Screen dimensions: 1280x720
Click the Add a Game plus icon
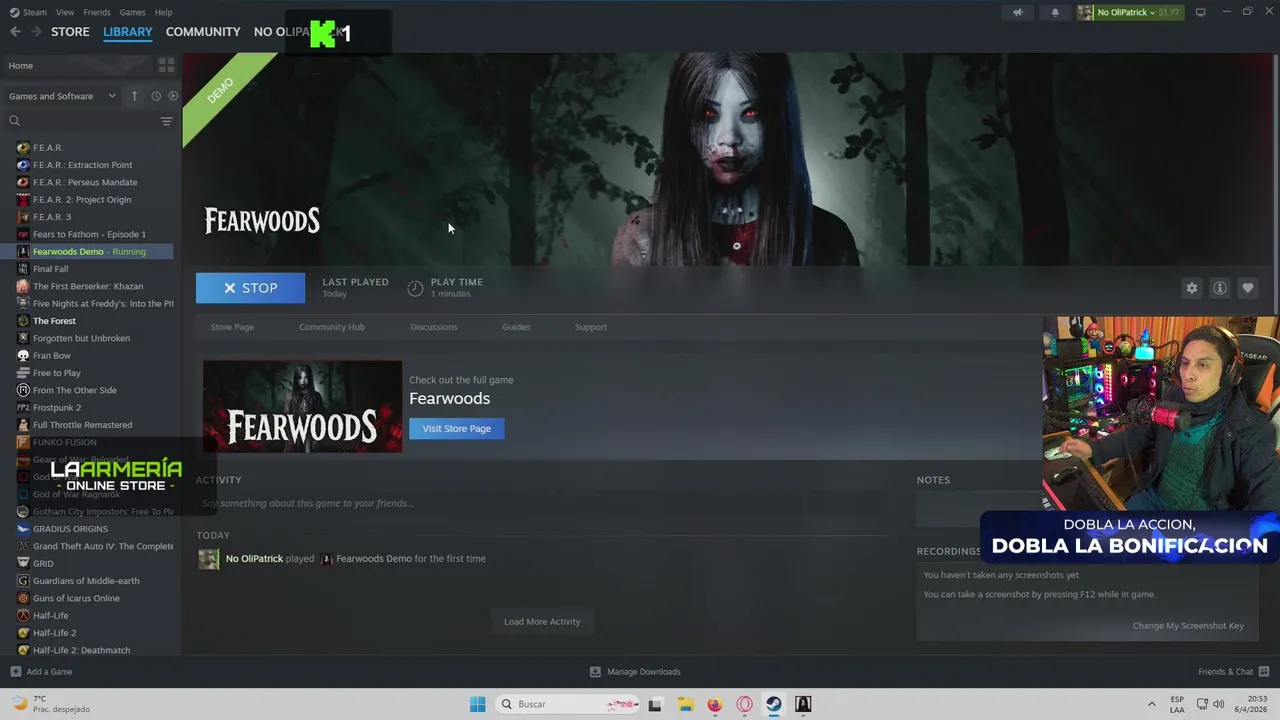point(15,672)
